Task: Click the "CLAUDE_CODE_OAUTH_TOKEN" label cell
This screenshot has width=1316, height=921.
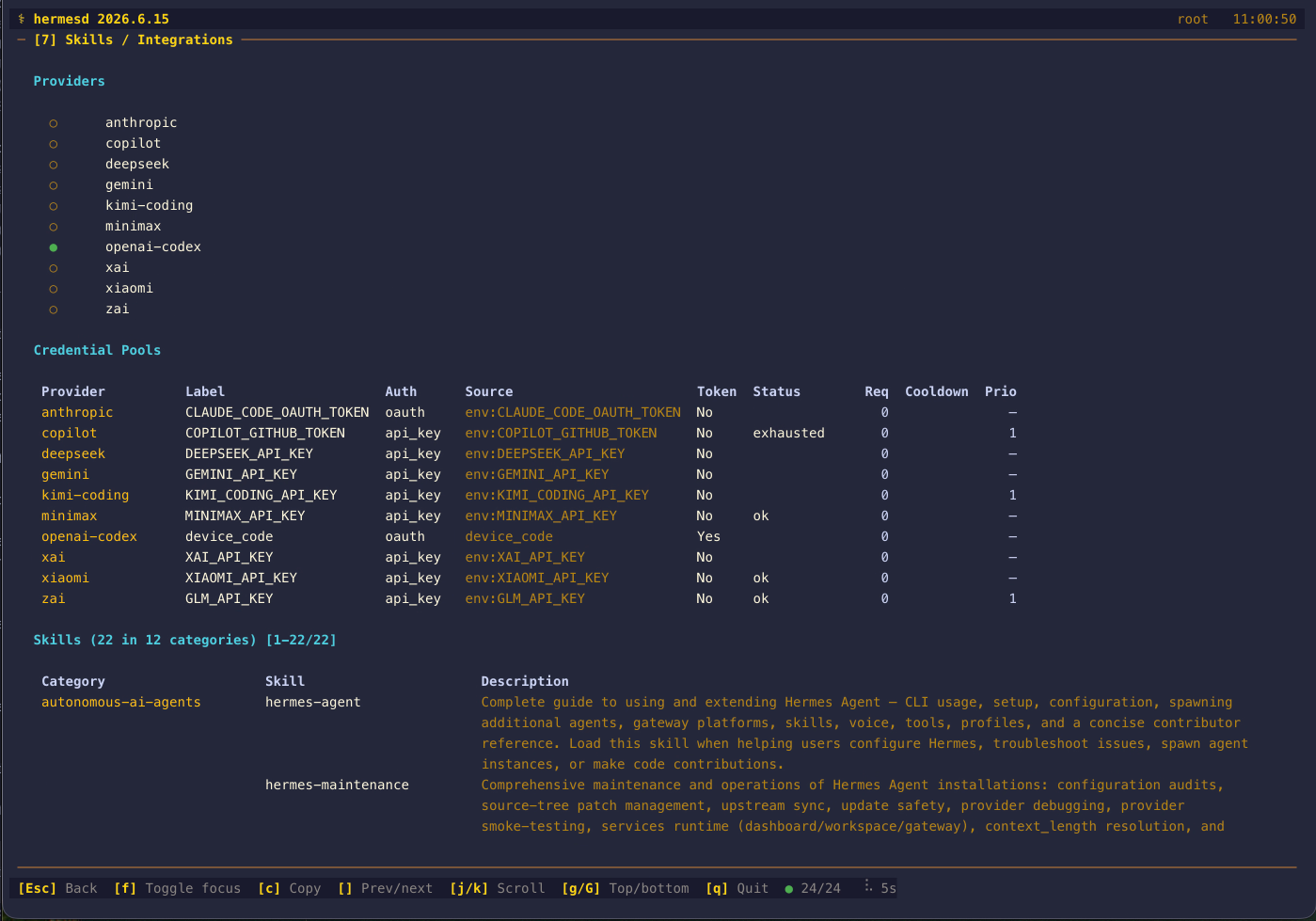Action: 277,412
